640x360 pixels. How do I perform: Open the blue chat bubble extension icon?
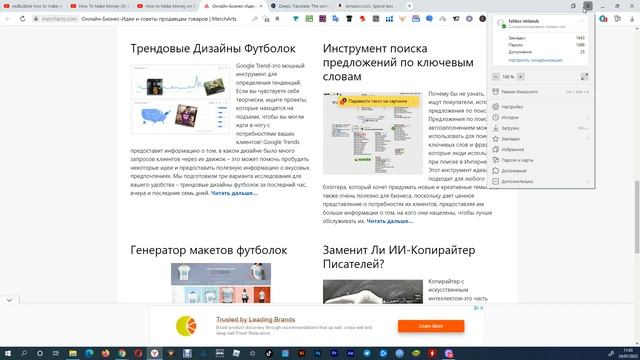click(x=429, y=19)
